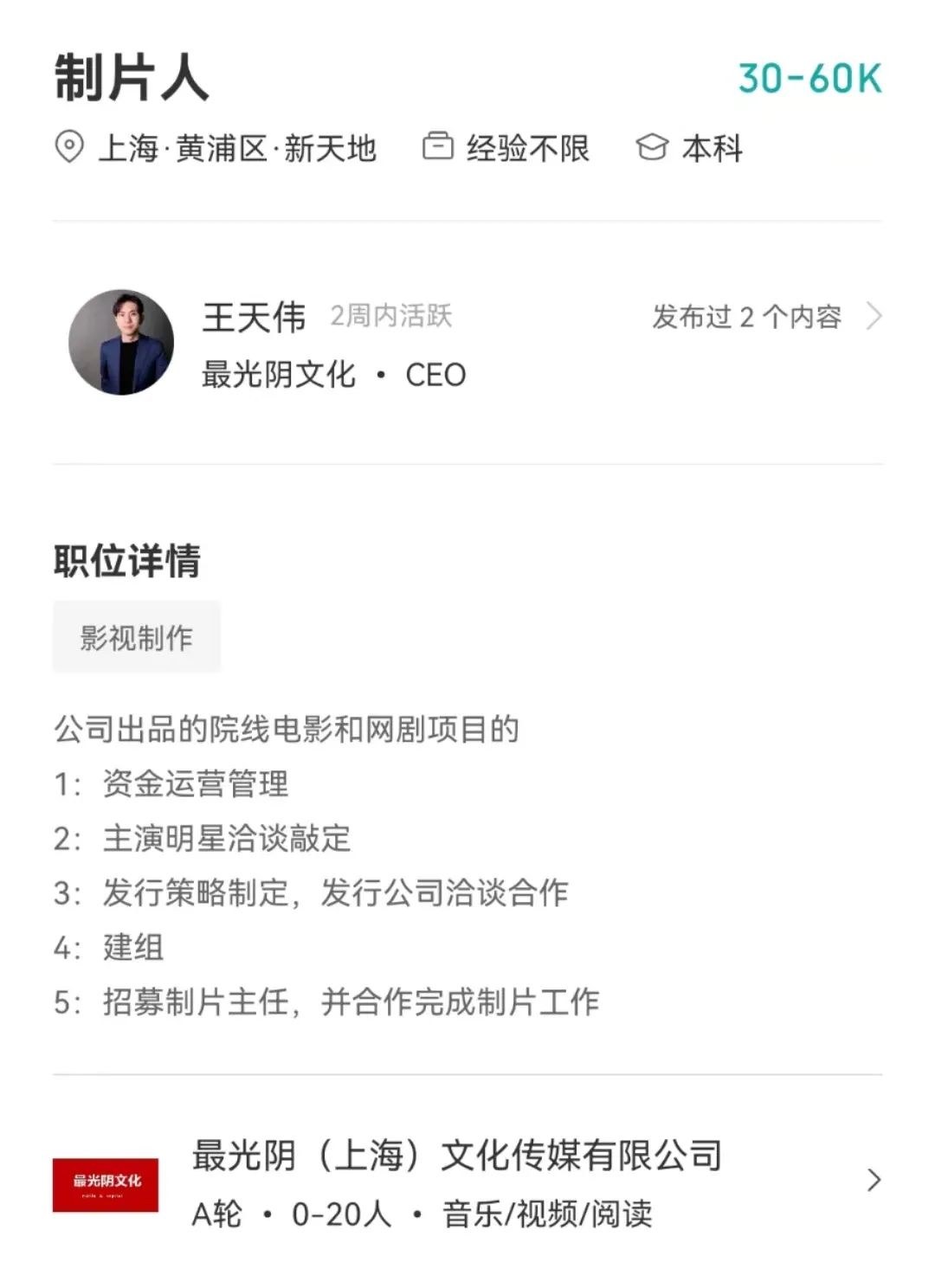Viewport: 935px width, 1288px height.
Task: Open 最光阴(上海)文化传媒有限公司 company name
Action: tap(457, 1155)
